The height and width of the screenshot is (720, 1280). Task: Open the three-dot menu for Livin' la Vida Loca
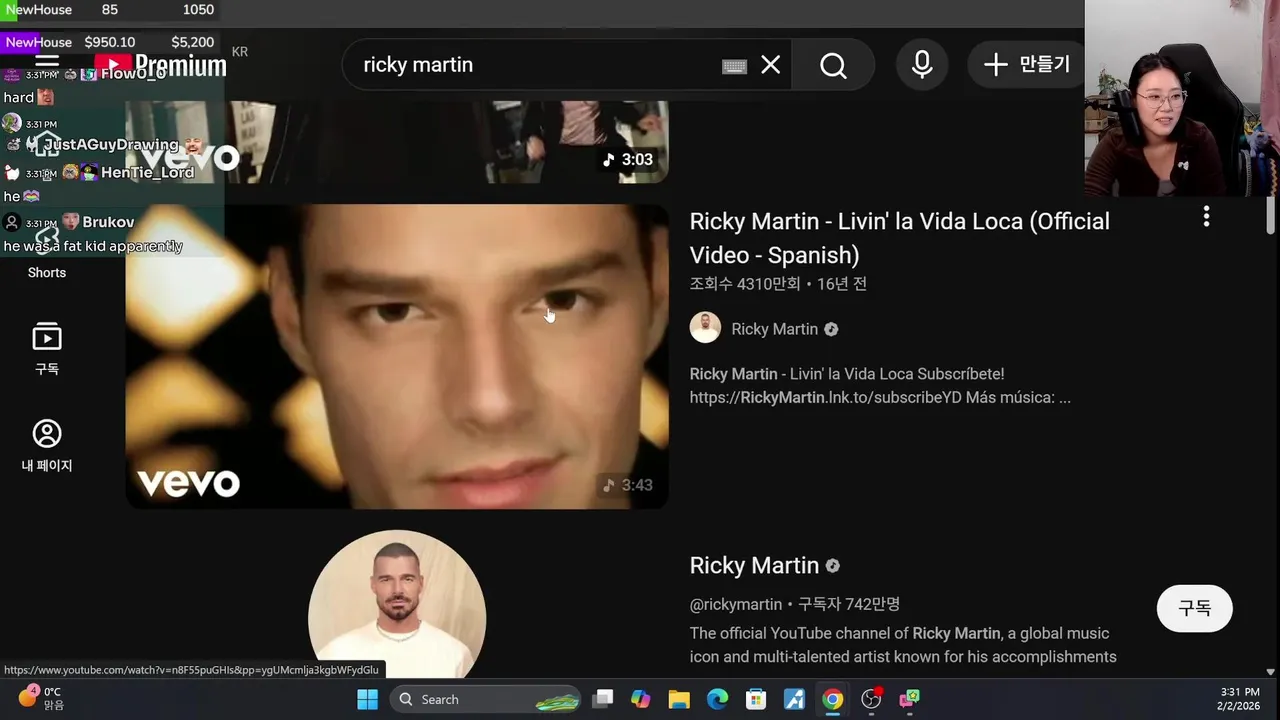pyautogui.click(x=1206, y=217)
